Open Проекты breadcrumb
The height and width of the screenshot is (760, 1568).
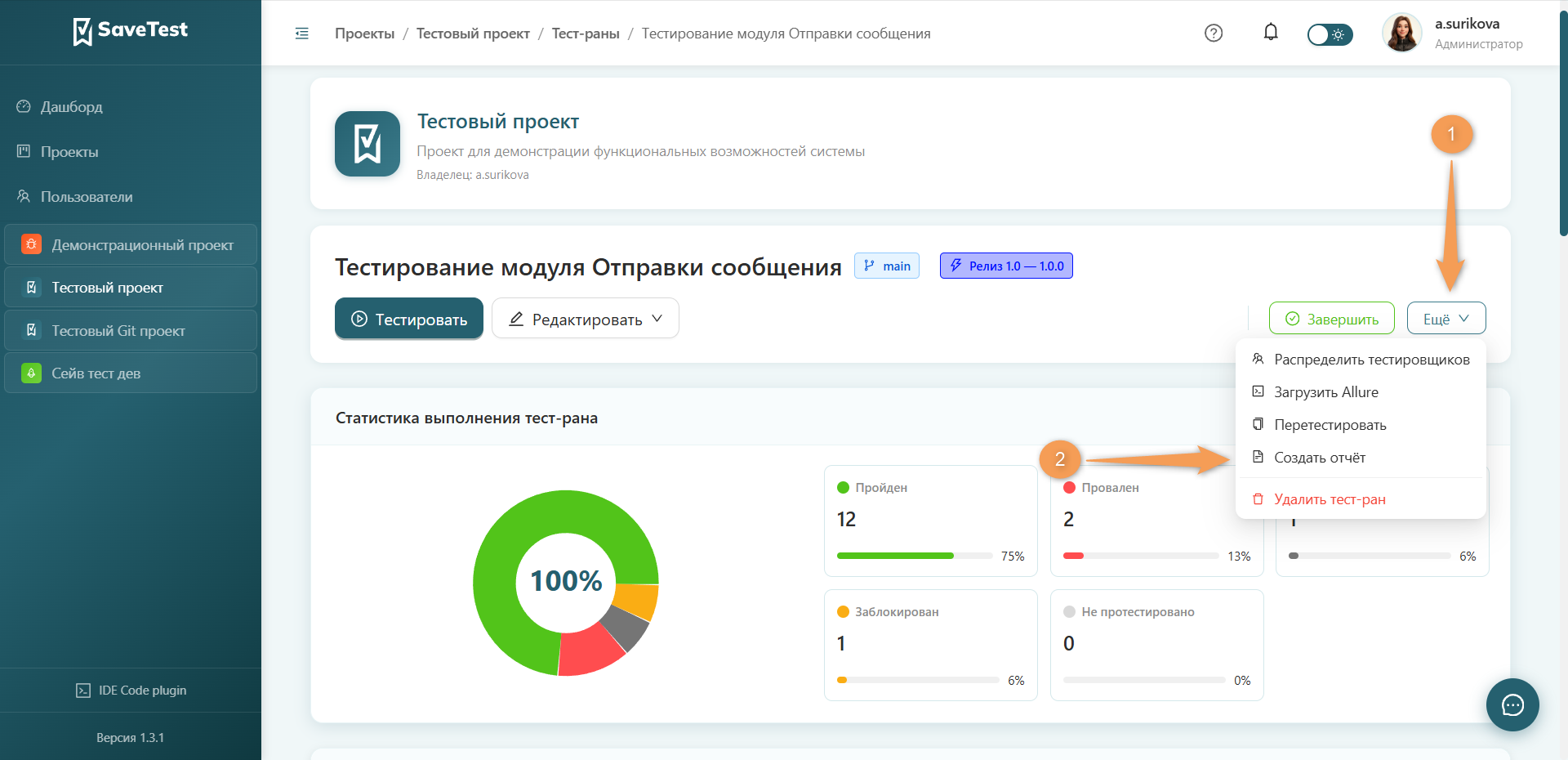click(x=365, y=34)
